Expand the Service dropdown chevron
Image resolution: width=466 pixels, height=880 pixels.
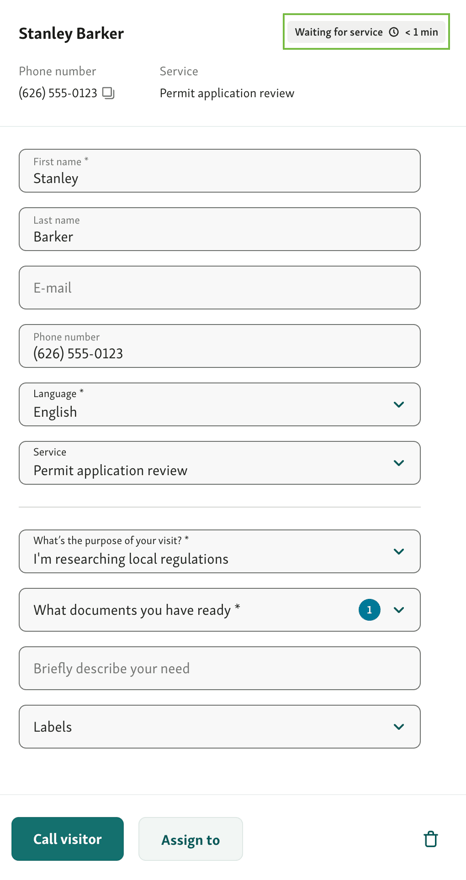tap(399, 462)
